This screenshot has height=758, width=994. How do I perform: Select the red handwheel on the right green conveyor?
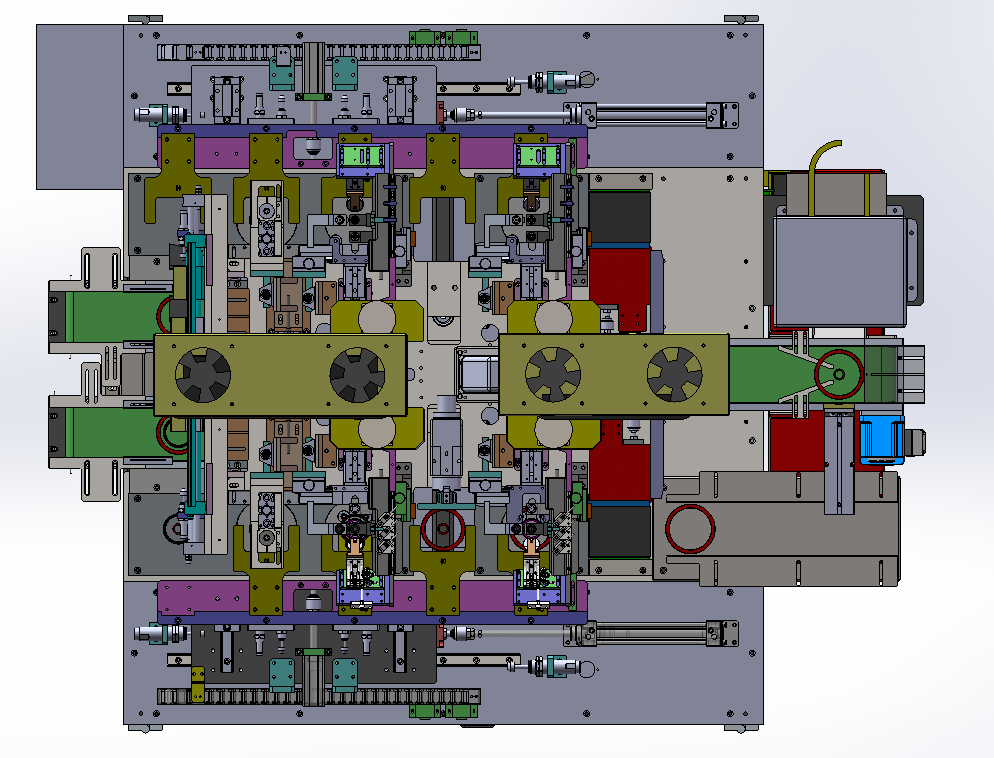point(839,374)
